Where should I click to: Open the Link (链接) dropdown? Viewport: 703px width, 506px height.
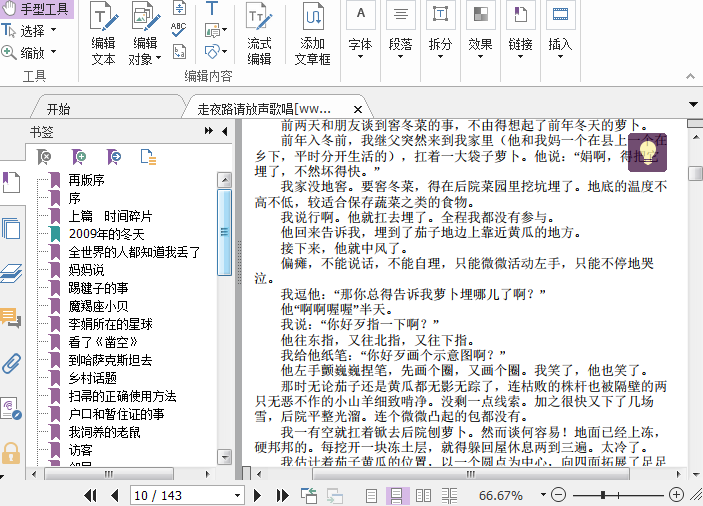click(x=520, y=31)
